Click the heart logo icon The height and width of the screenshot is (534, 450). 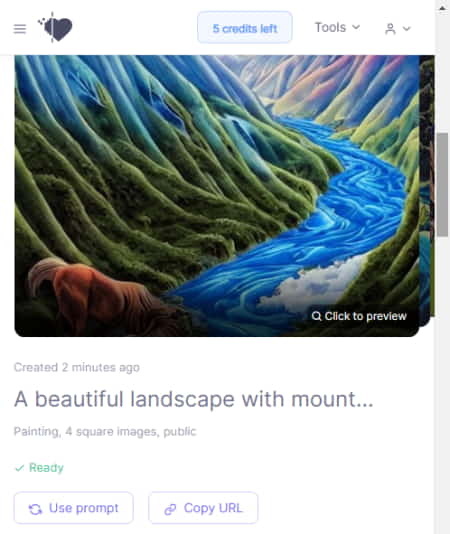55,28
